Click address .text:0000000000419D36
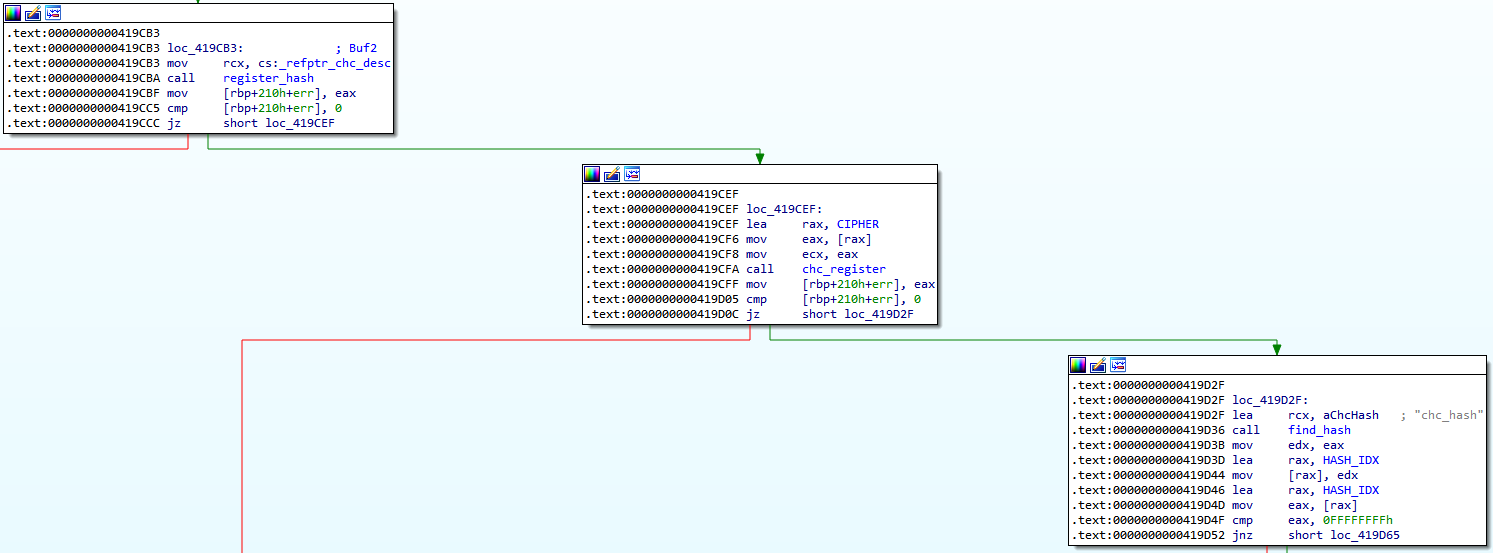Screen dimensions: 1493x553 pyautogui.click(x=1148, y=430)
